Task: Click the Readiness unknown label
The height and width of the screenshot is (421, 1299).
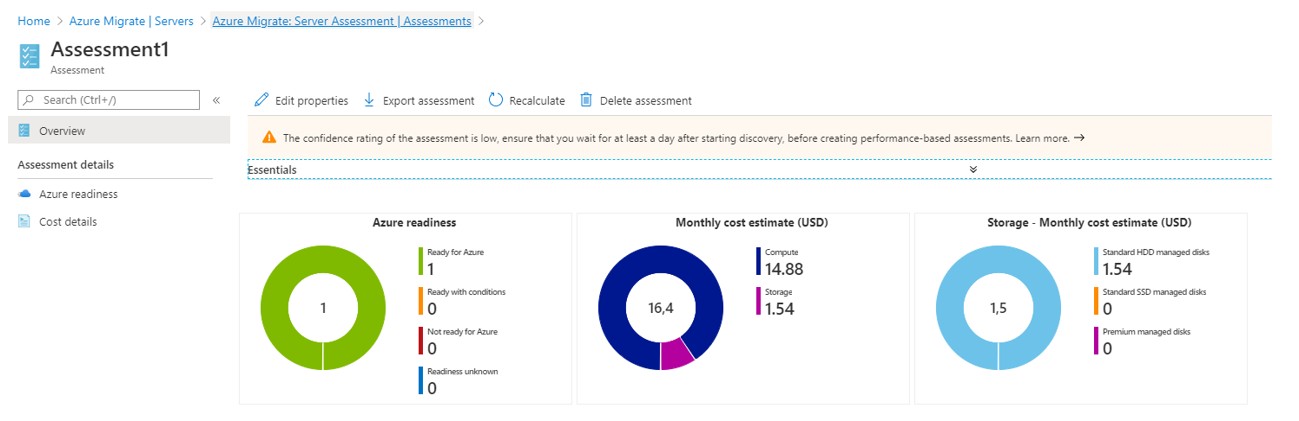Action: click(x=462, y=371)
